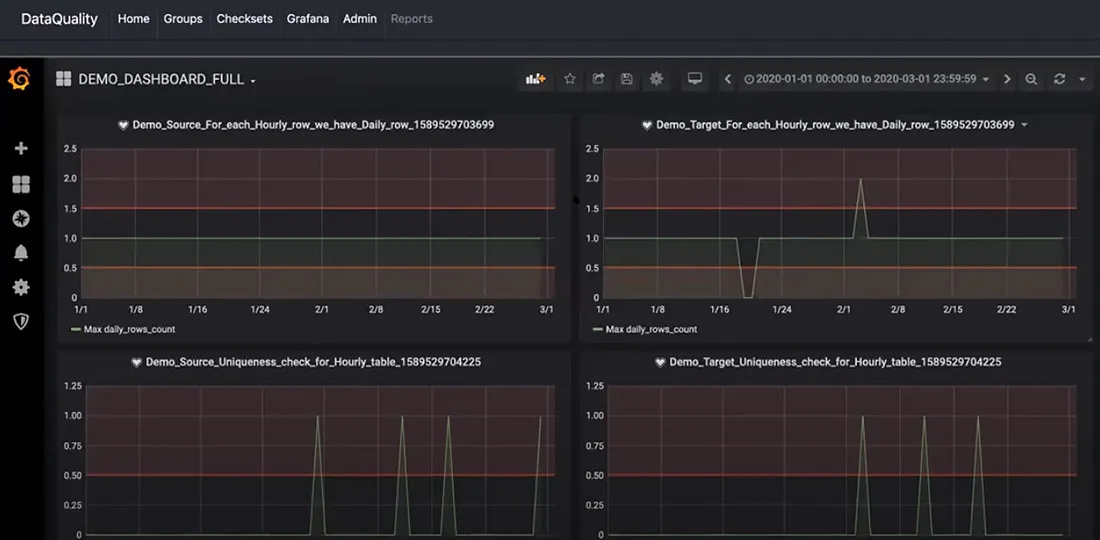1100x540 pixels.
Task: Open Server Admin shield icon
Action: point(21,321)
